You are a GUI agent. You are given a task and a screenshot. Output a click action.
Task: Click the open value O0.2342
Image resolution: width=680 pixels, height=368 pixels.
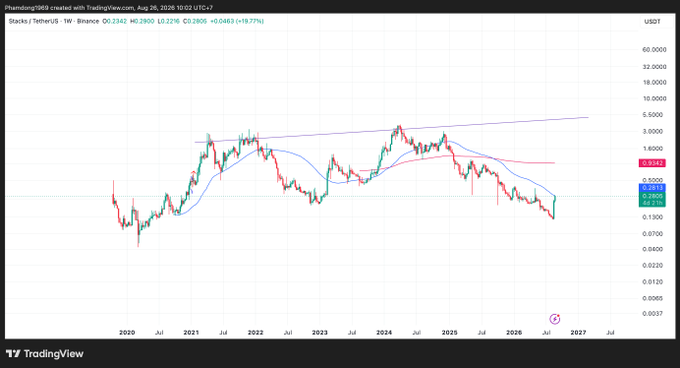[x=115, y=21]
